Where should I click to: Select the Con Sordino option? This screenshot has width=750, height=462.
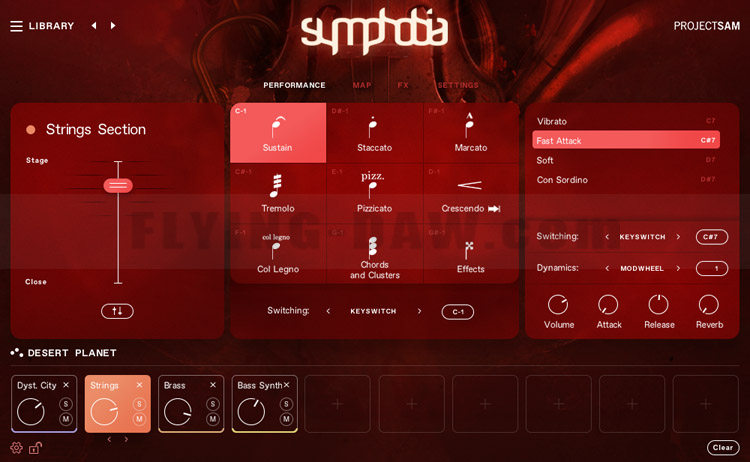626,180
